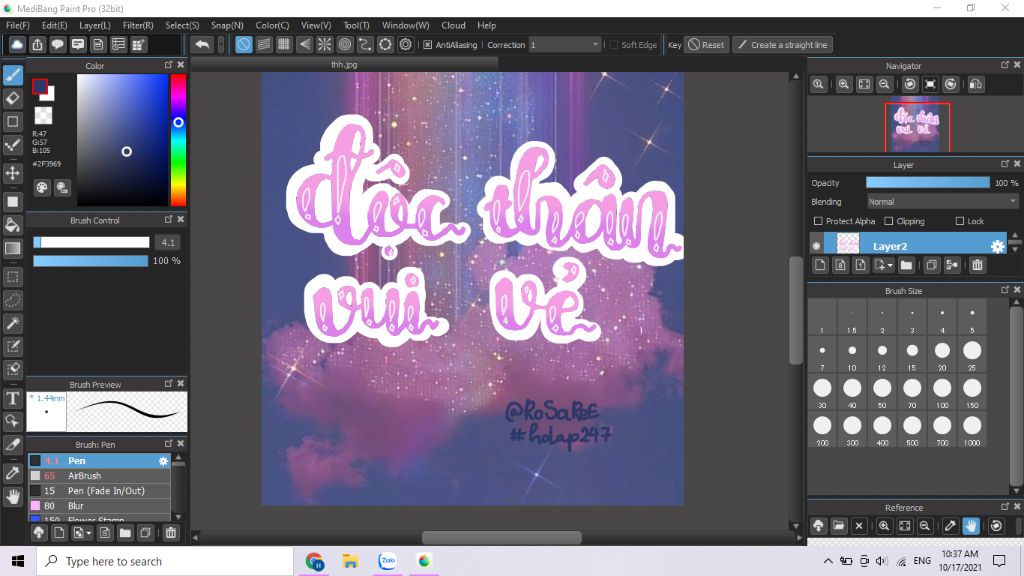This screenshot has width=1024, height=576.
Task: Add folder in Layer panel
Action: click(x=906, y=265)
